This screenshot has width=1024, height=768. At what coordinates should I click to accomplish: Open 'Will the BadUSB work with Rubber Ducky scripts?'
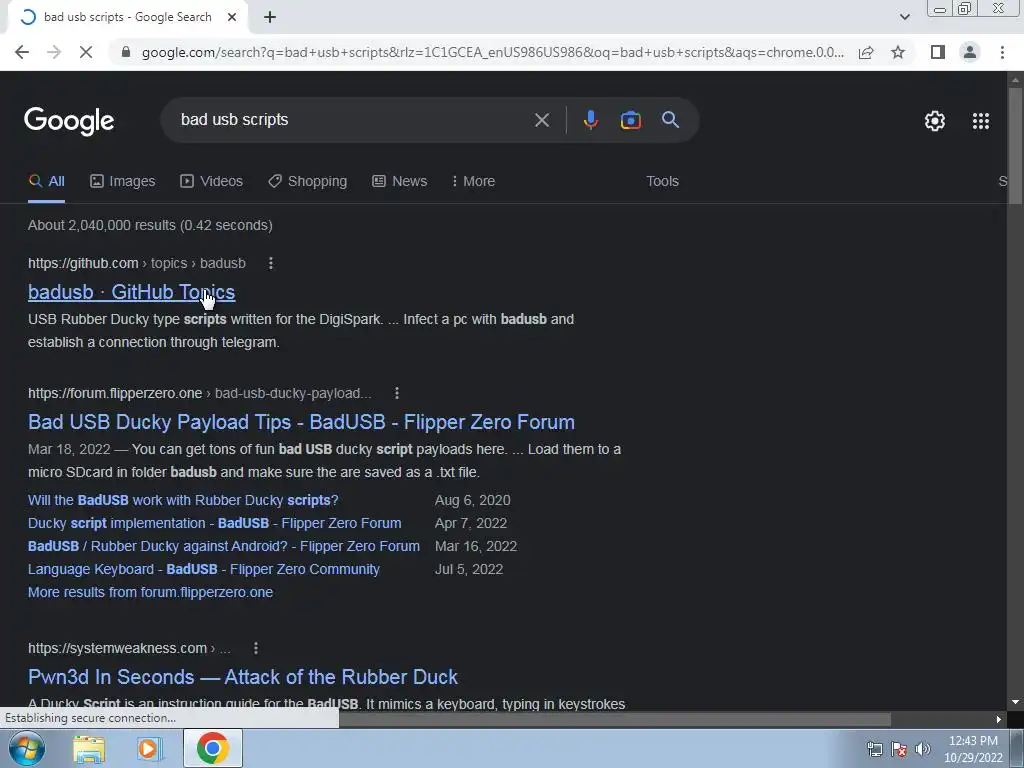(x=183, y=500)
